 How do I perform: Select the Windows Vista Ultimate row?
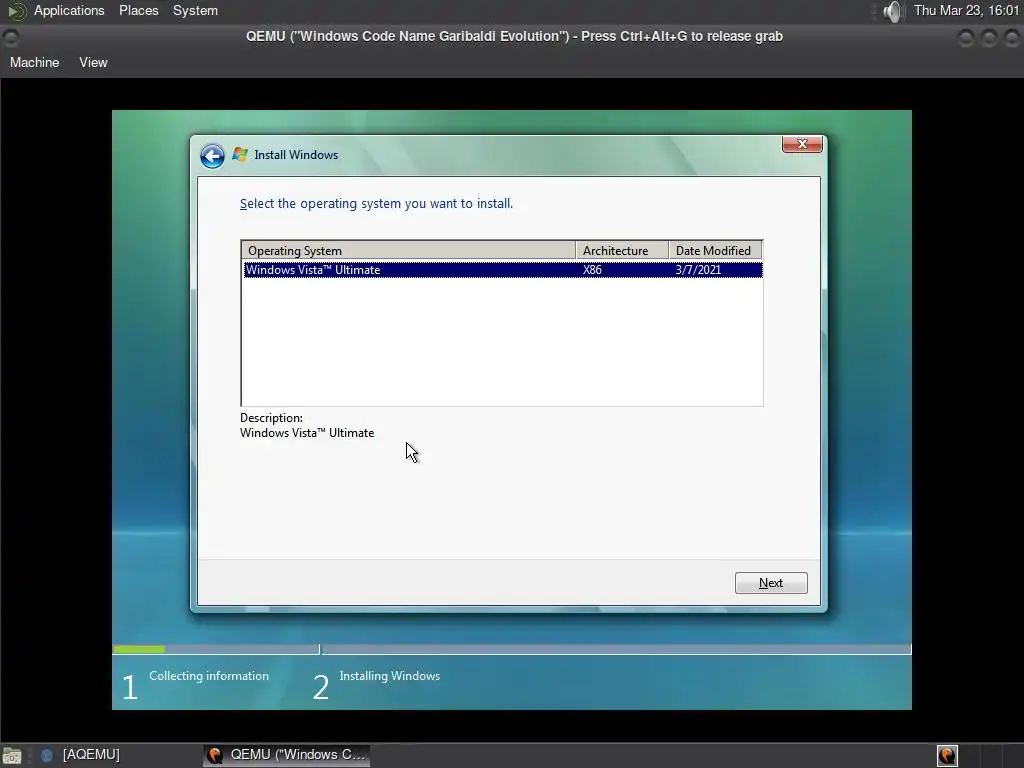[502, 270]
